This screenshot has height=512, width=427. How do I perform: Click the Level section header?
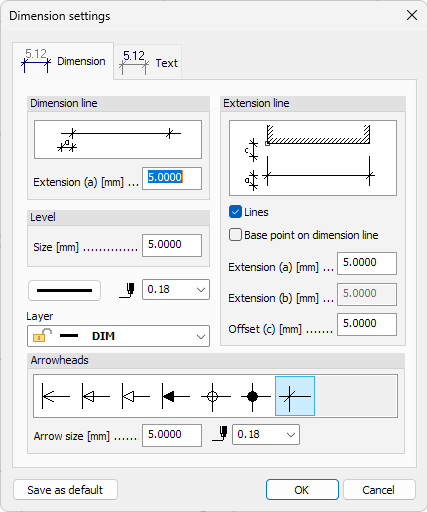pyautogui.click(x=118, y=217)
